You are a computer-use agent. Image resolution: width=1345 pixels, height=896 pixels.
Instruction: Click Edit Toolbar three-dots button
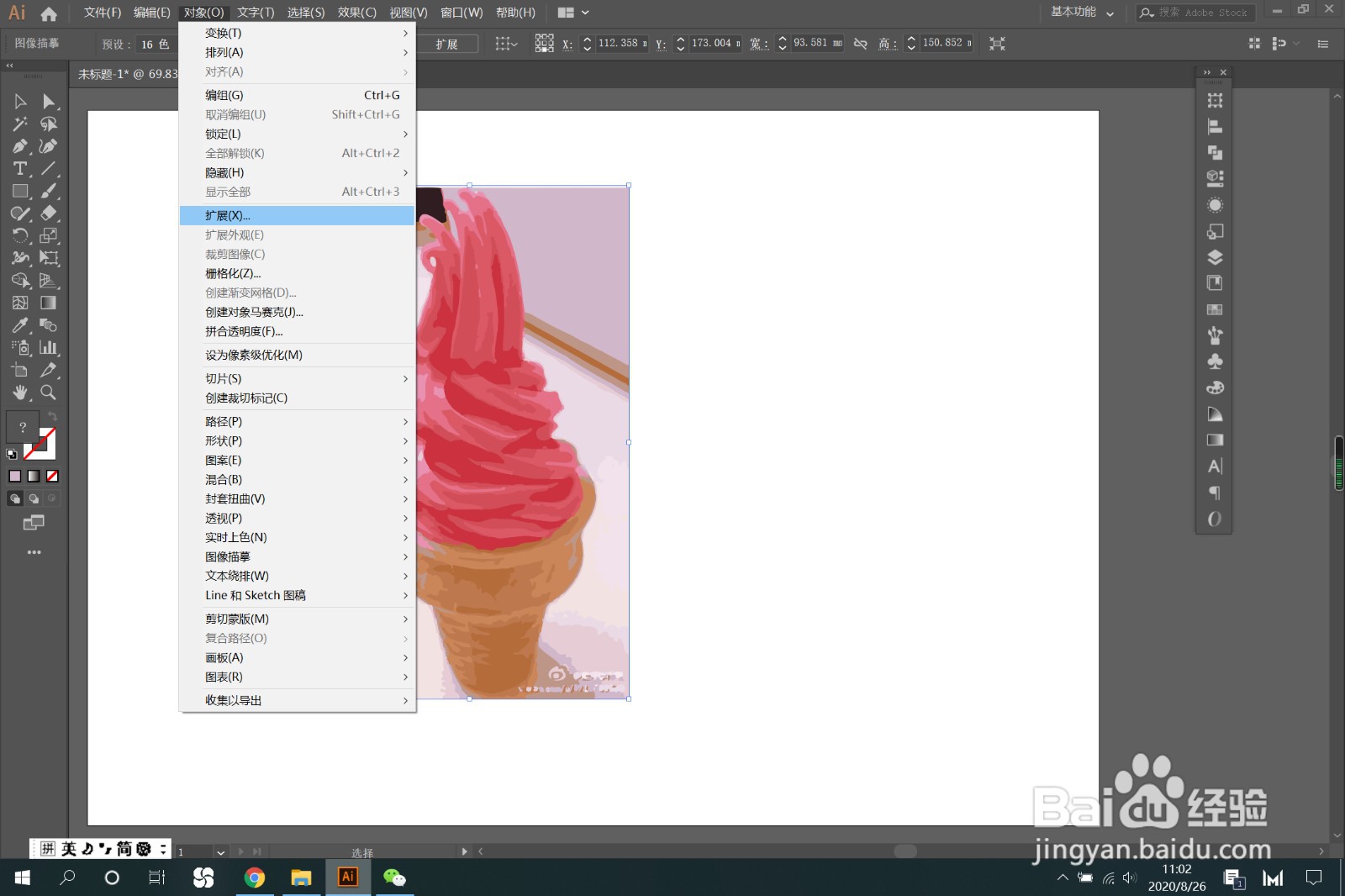(34, 553)
